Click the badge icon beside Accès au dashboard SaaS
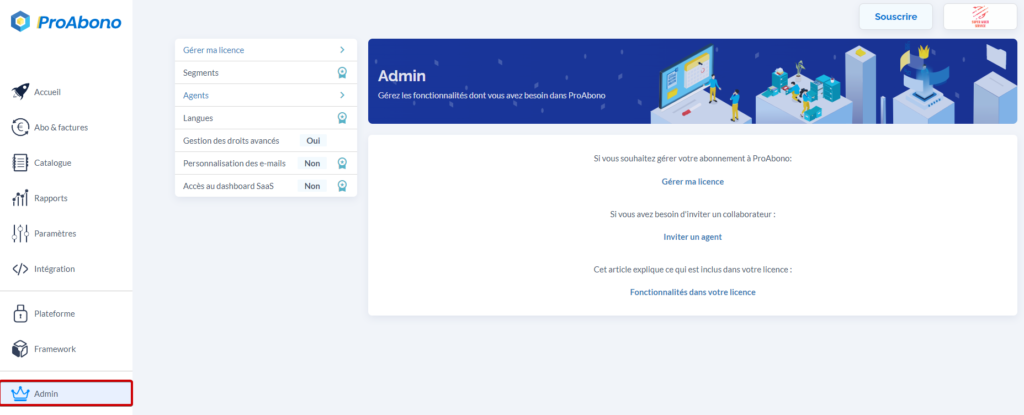The width and height of the screenshot is (1024, 415). pos(342,186)
